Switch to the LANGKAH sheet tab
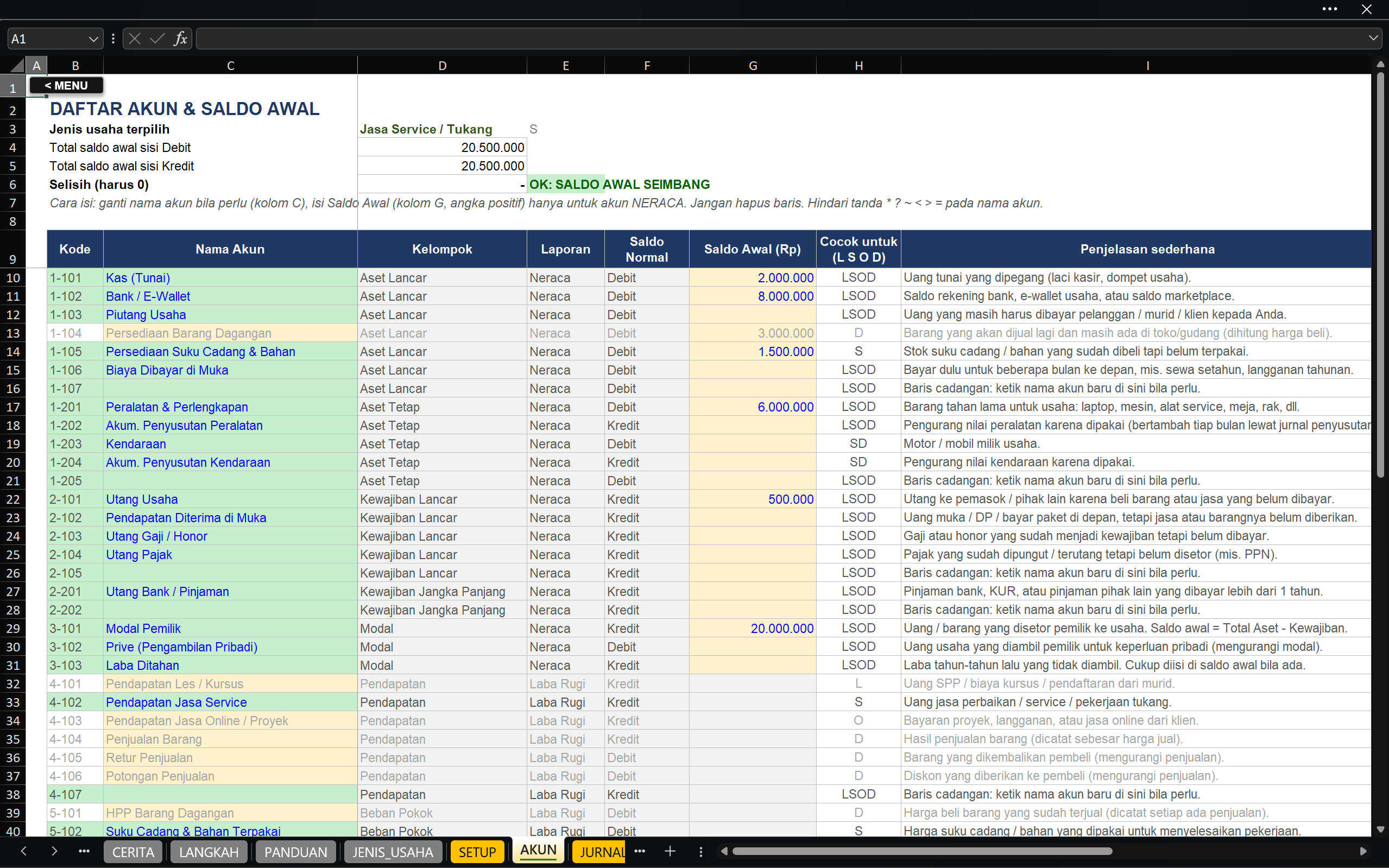Image resolution: width=1389 pixels, height=868 pixels. coord(209,851)
